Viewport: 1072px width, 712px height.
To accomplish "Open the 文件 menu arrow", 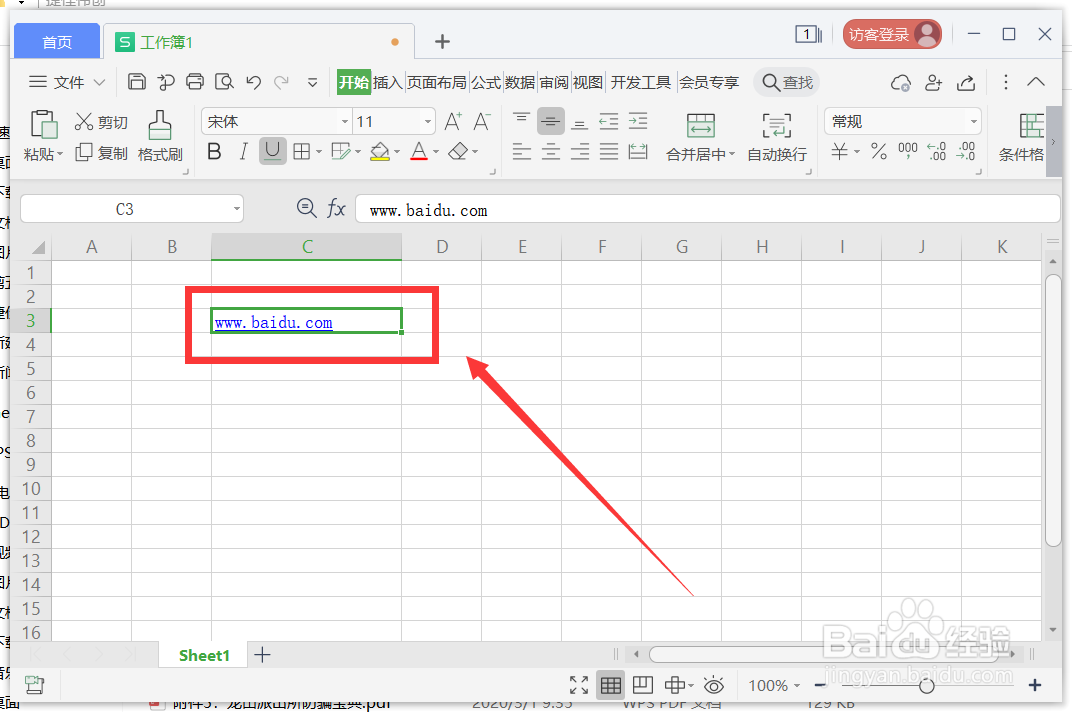I will [x=99, y=83].
